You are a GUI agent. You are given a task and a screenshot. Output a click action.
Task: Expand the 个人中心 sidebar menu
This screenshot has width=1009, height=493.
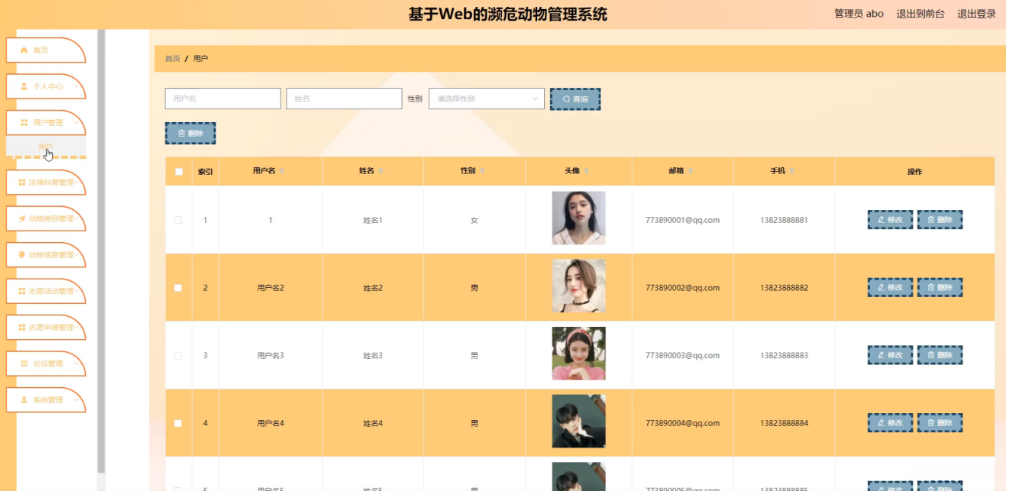tap(46, 86)
